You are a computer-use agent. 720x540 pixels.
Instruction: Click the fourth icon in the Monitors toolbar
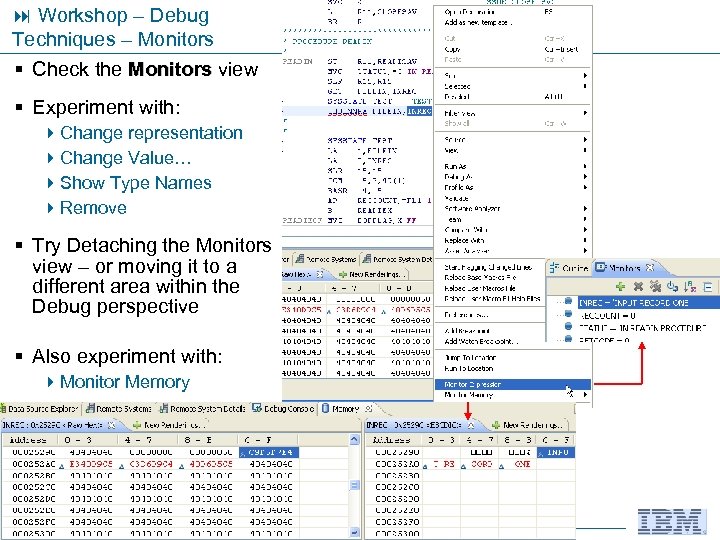click(673, 287)
